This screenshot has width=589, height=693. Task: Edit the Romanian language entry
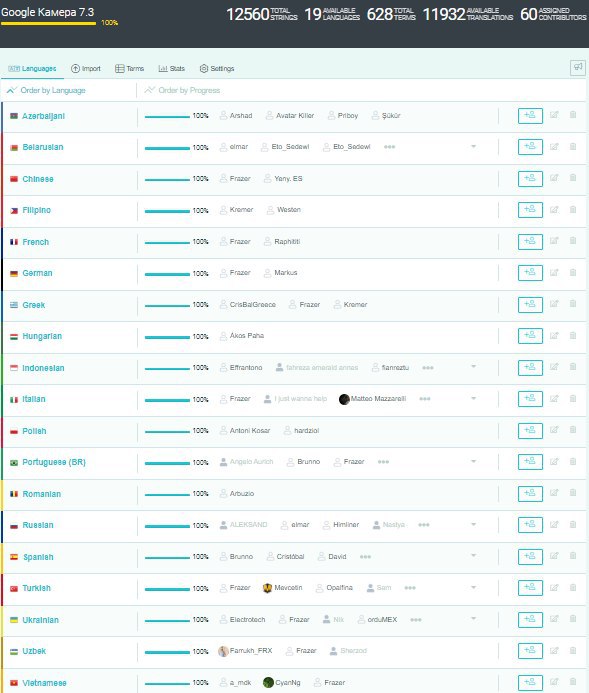point(554,492)
